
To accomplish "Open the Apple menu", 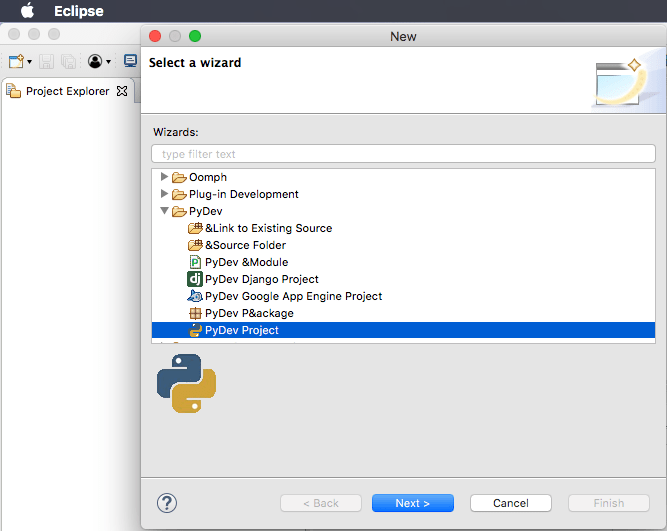I will click(27, 11).
